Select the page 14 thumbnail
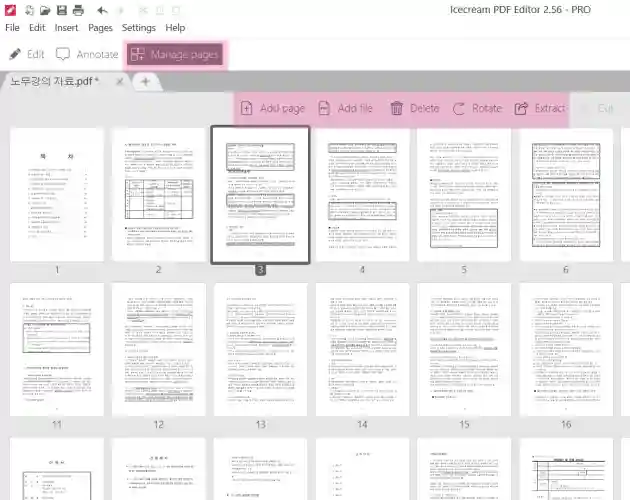630x500 pixels. tap(362, 350)
